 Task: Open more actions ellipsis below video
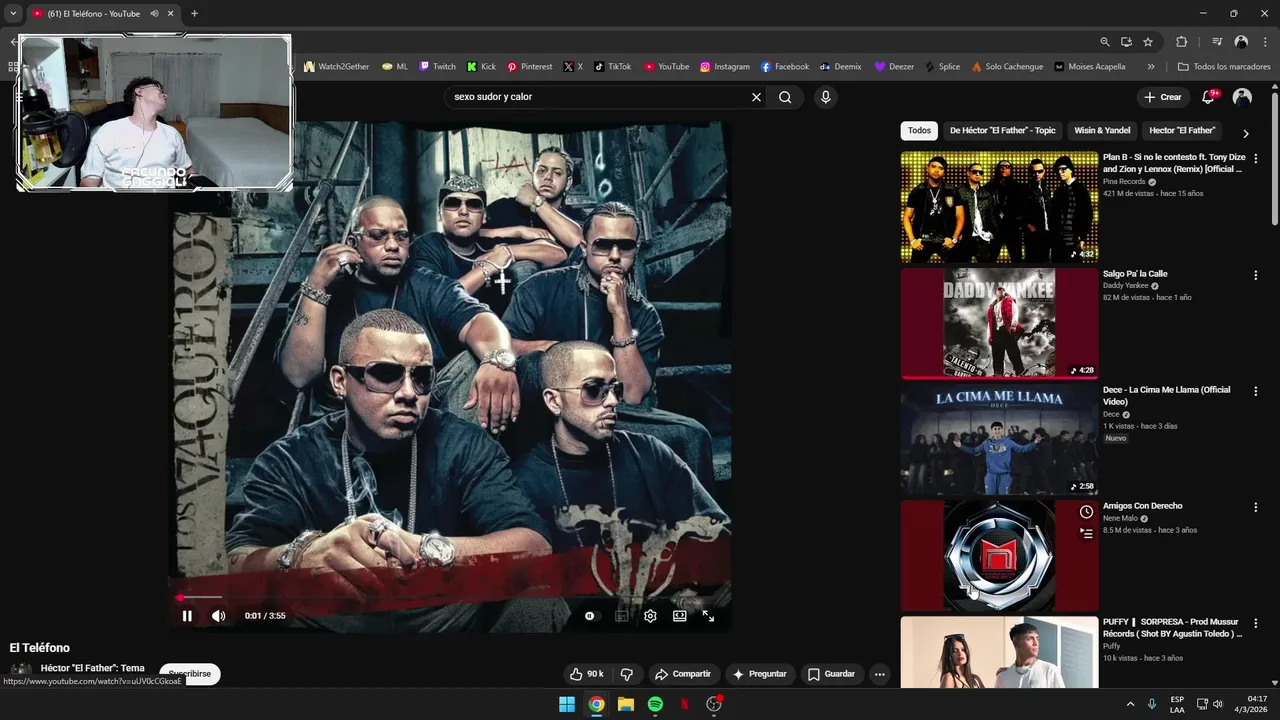click(880, 674)
